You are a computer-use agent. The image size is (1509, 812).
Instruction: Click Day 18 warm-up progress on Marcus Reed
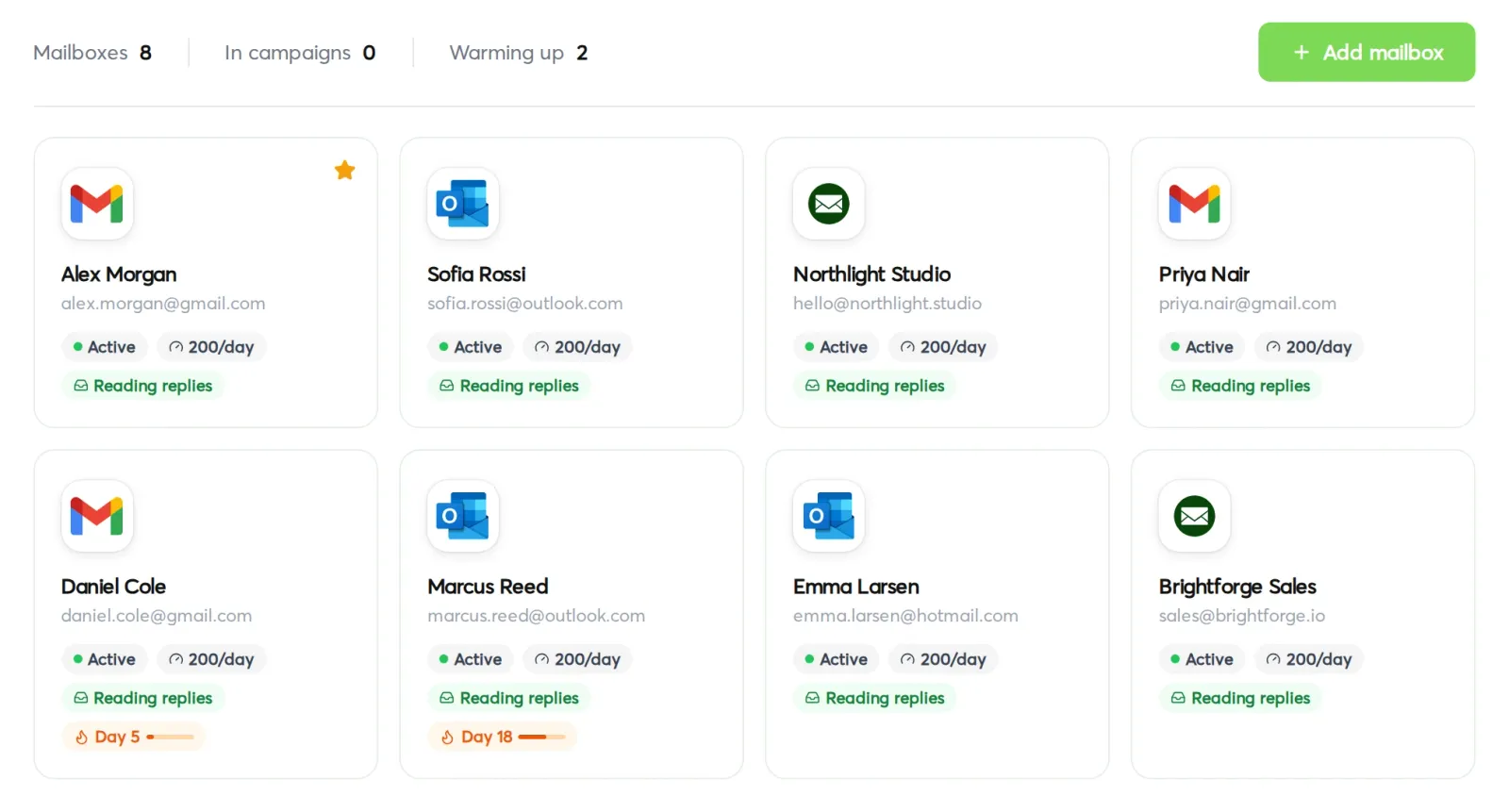point(503,737)
